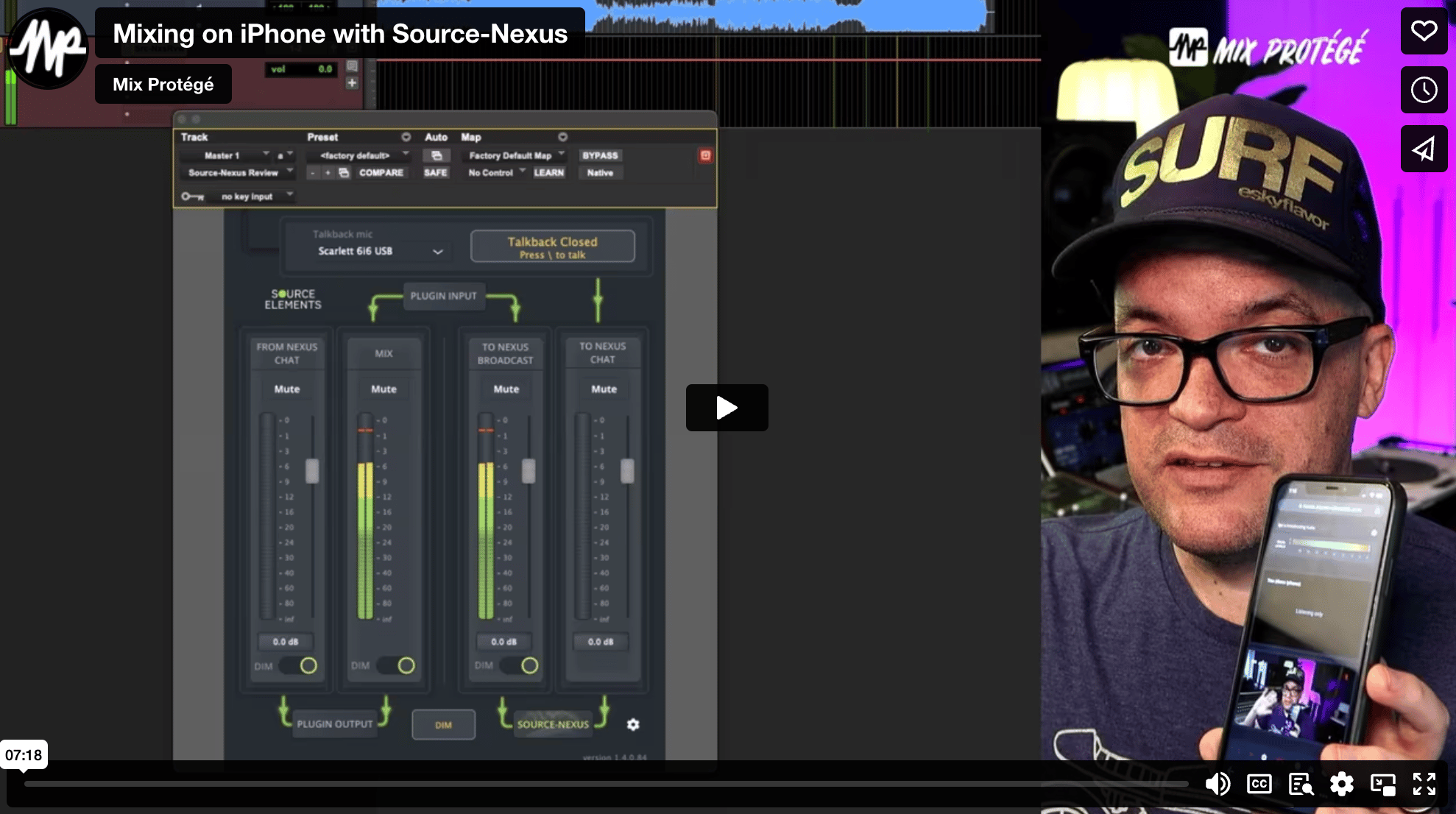Click the preset copy icon next to COMPARE
Image resolution: width=1456 pixels, height=814 pixels.
344,172
